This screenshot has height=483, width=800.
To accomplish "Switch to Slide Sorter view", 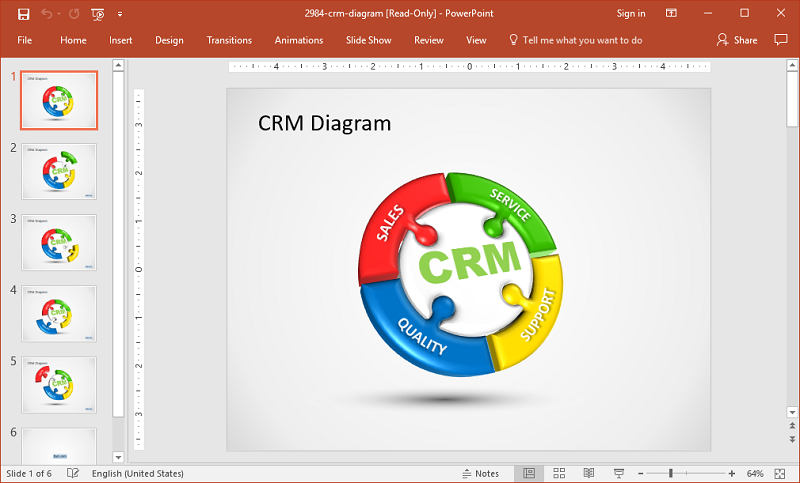I will (559, 473).
